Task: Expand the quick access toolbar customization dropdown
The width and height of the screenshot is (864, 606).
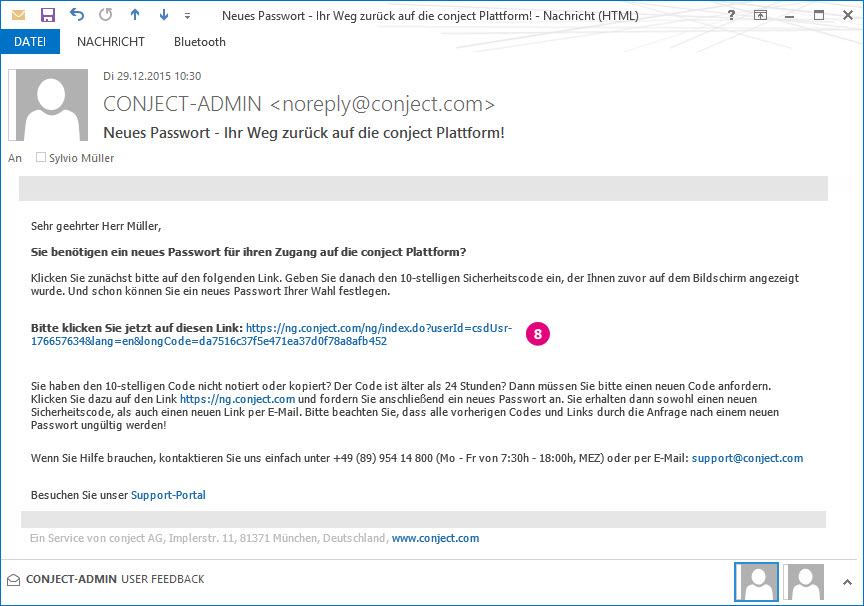Action: (x=187, y=16)
